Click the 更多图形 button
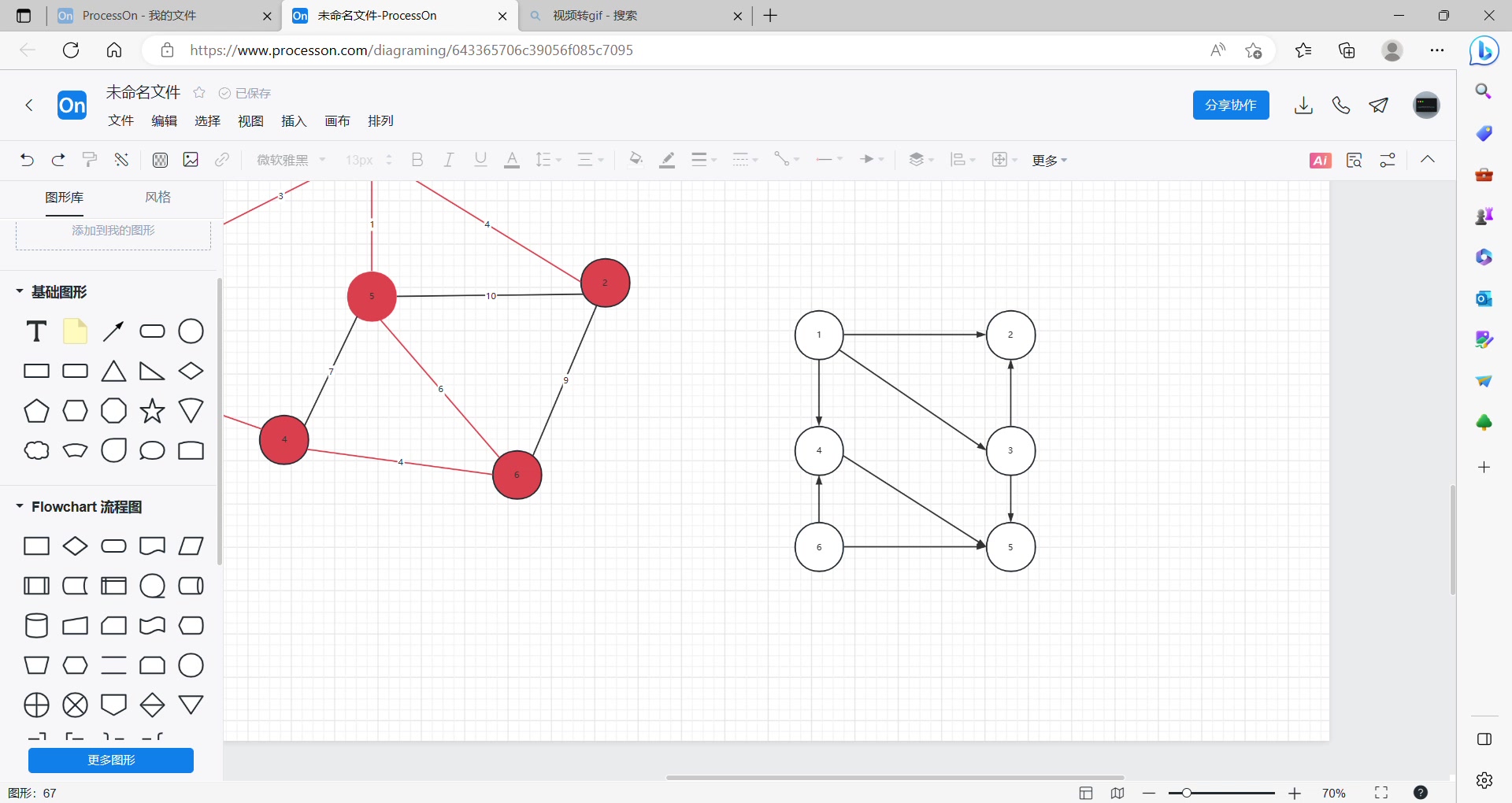The image size is (1512, 803). tap(111, 760)
